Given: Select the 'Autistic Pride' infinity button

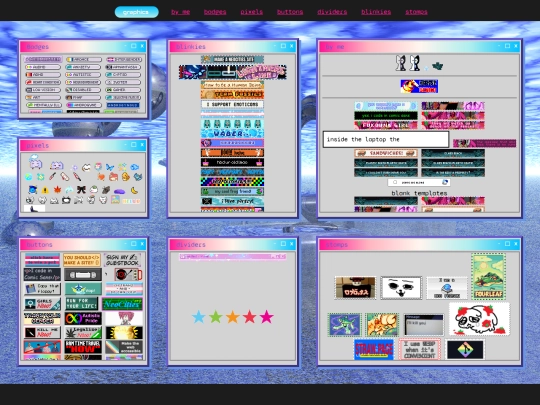Looking at the screenshot, I should click(83, 319).
